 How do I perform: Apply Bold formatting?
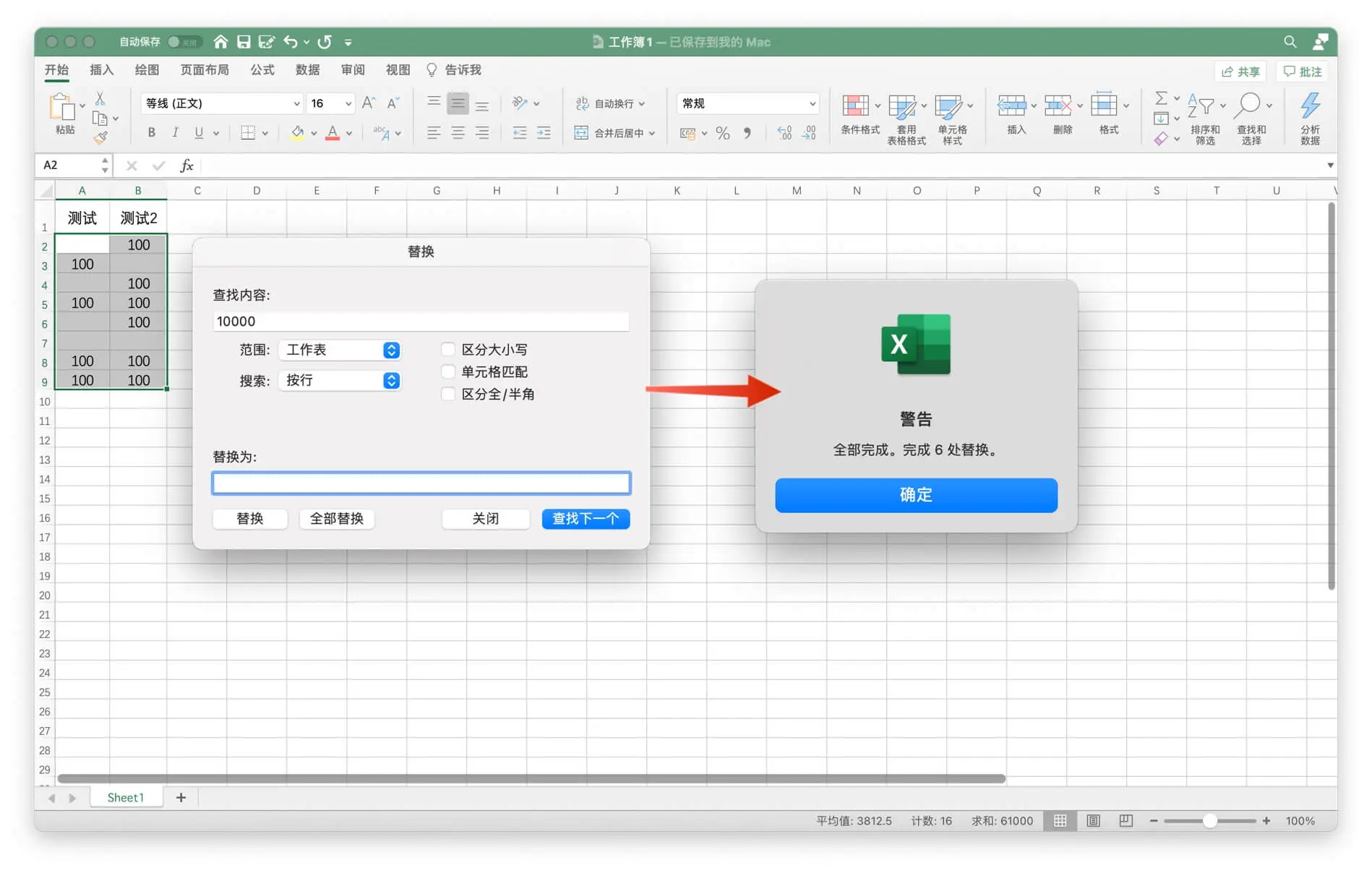[x=151, y=132]
